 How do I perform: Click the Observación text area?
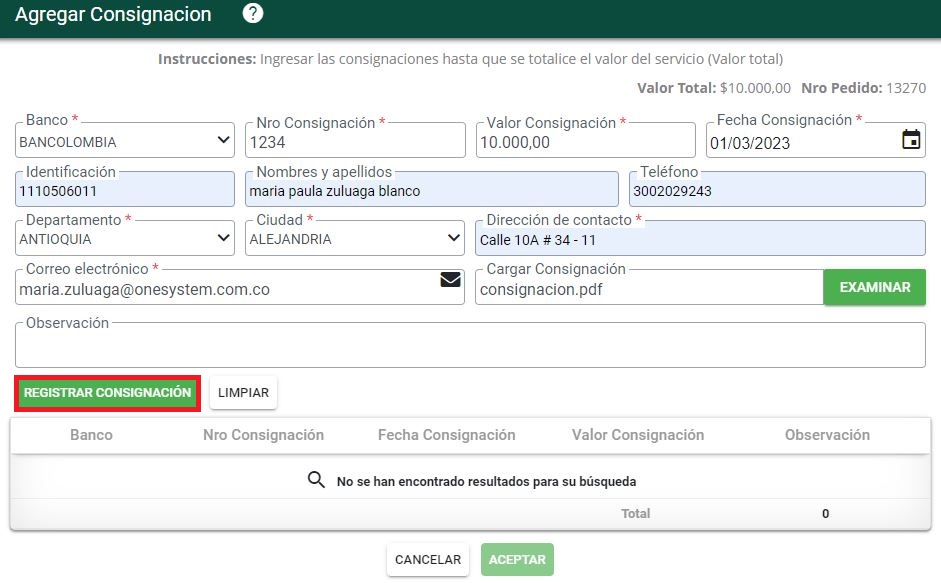point(470,345)
